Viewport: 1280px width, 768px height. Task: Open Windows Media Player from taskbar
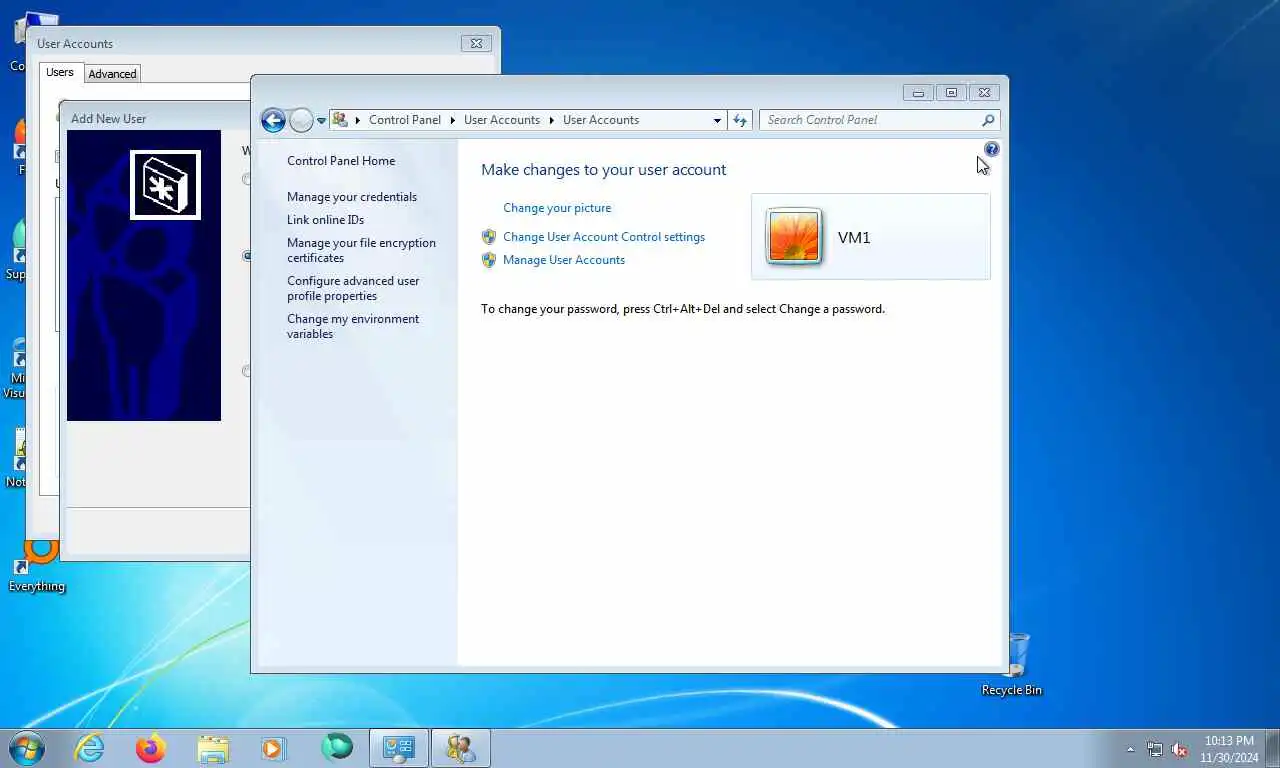pyautogui.click(x=273, y=748)
